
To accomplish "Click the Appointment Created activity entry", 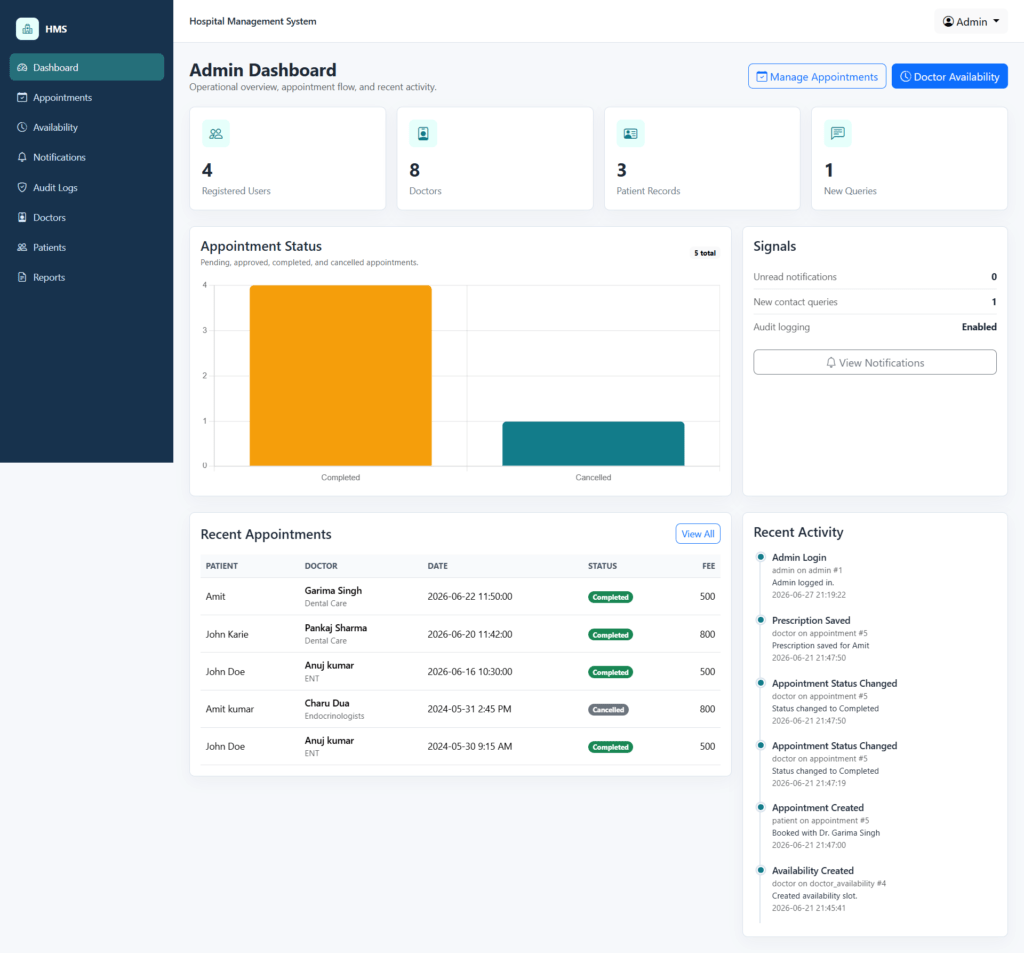I will pyautogui.click(x=825, y=826).
